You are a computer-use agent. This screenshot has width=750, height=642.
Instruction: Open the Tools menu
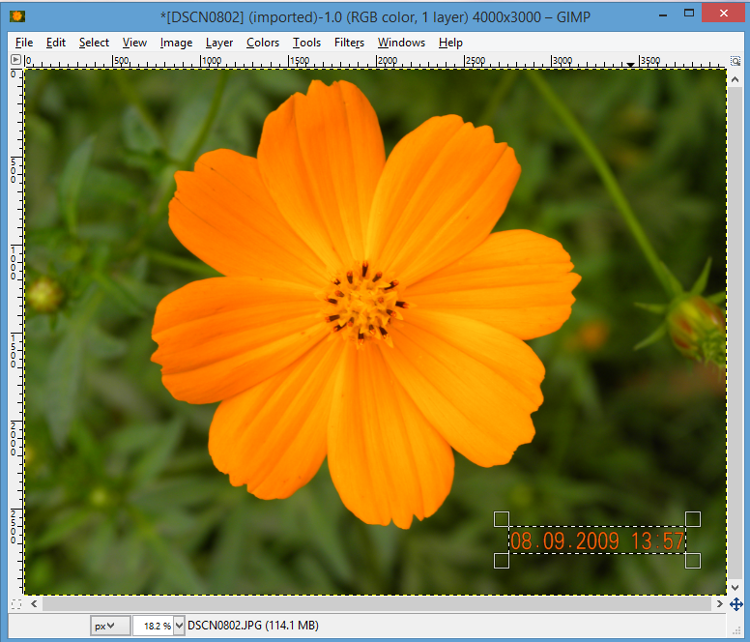(307, 43)
